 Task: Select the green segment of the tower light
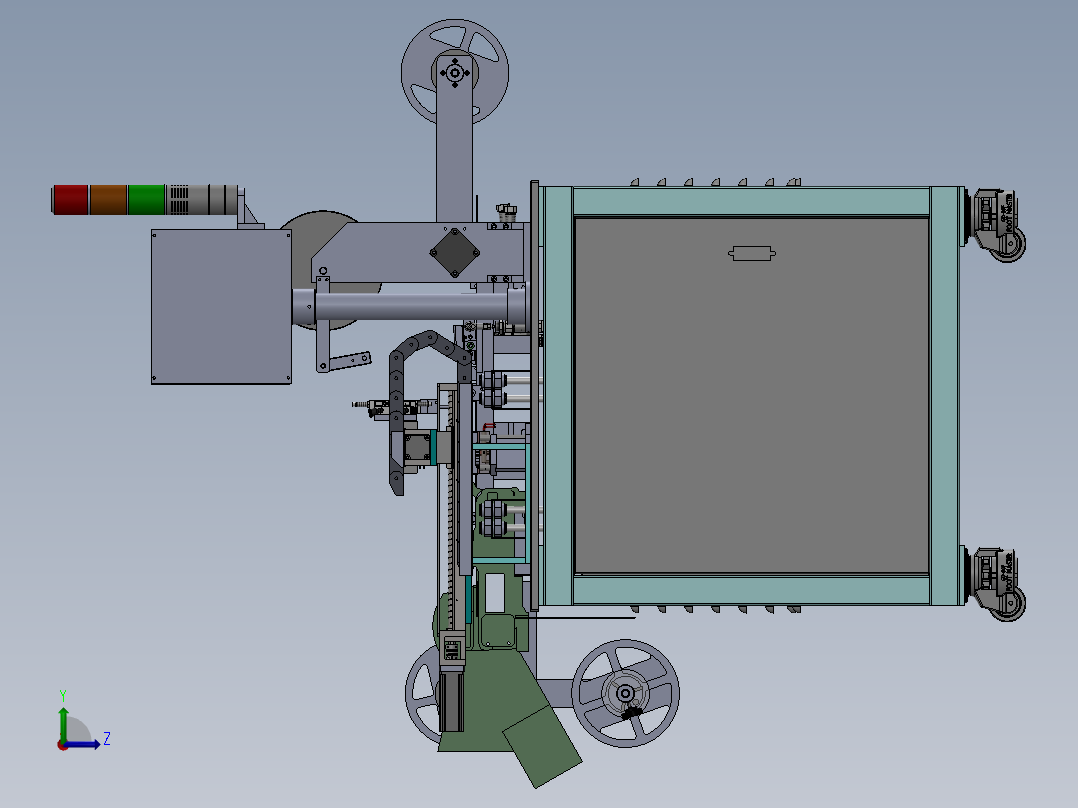click(146, 199)
